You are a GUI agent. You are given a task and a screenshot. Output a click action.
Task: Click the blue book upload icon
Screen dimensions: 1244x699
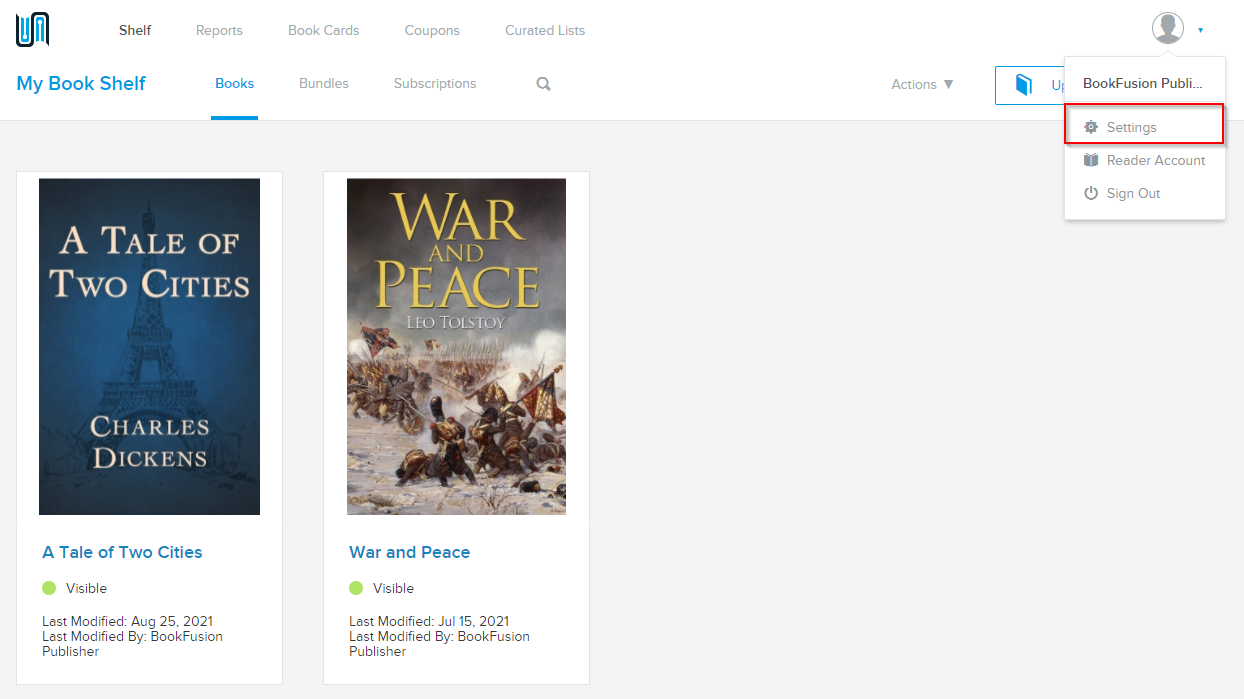(x=1024, y=85)
